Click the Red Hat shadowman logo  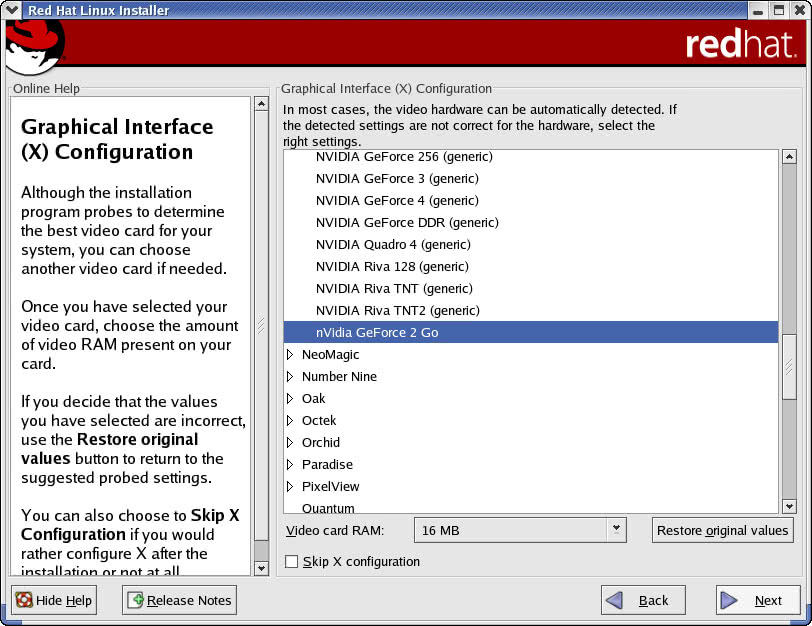(35, 48)
